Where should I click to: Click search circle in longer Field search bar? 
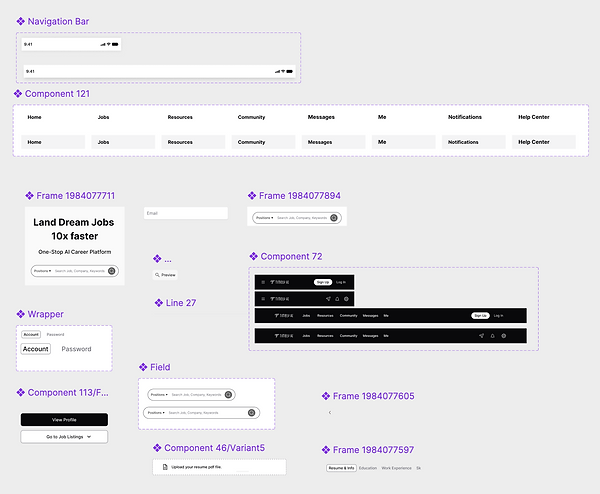point(251,412)
